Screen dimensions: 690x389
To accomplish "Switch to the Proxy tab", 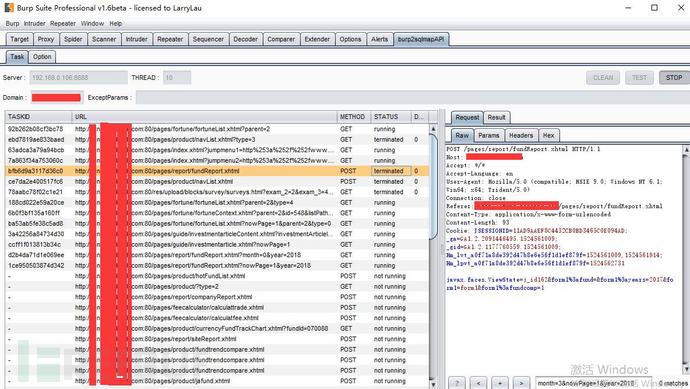I will click(x=46, y=39).
